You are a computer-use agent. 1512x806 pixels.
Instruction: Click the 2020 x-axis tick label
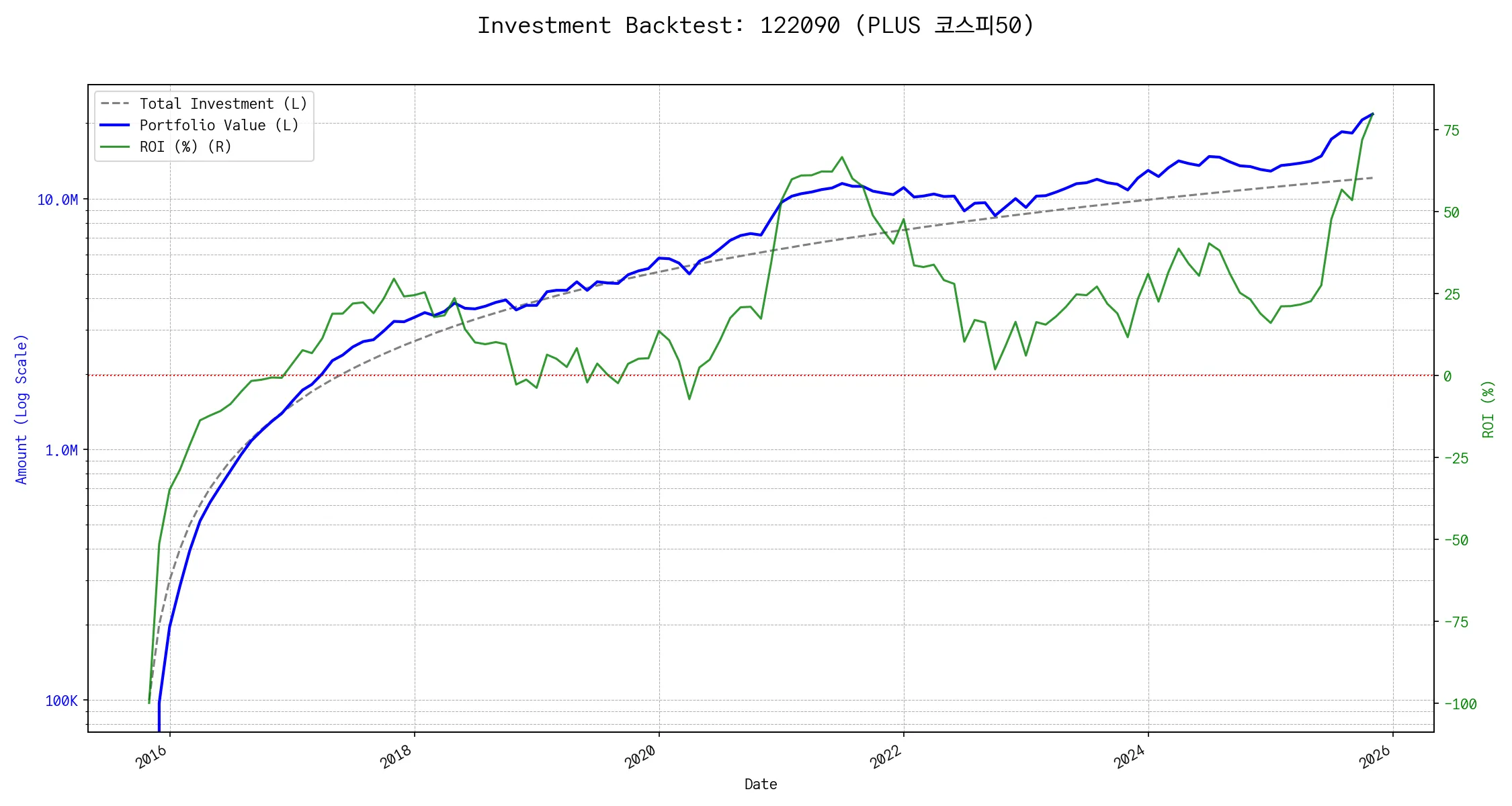(x=640, y=758)
